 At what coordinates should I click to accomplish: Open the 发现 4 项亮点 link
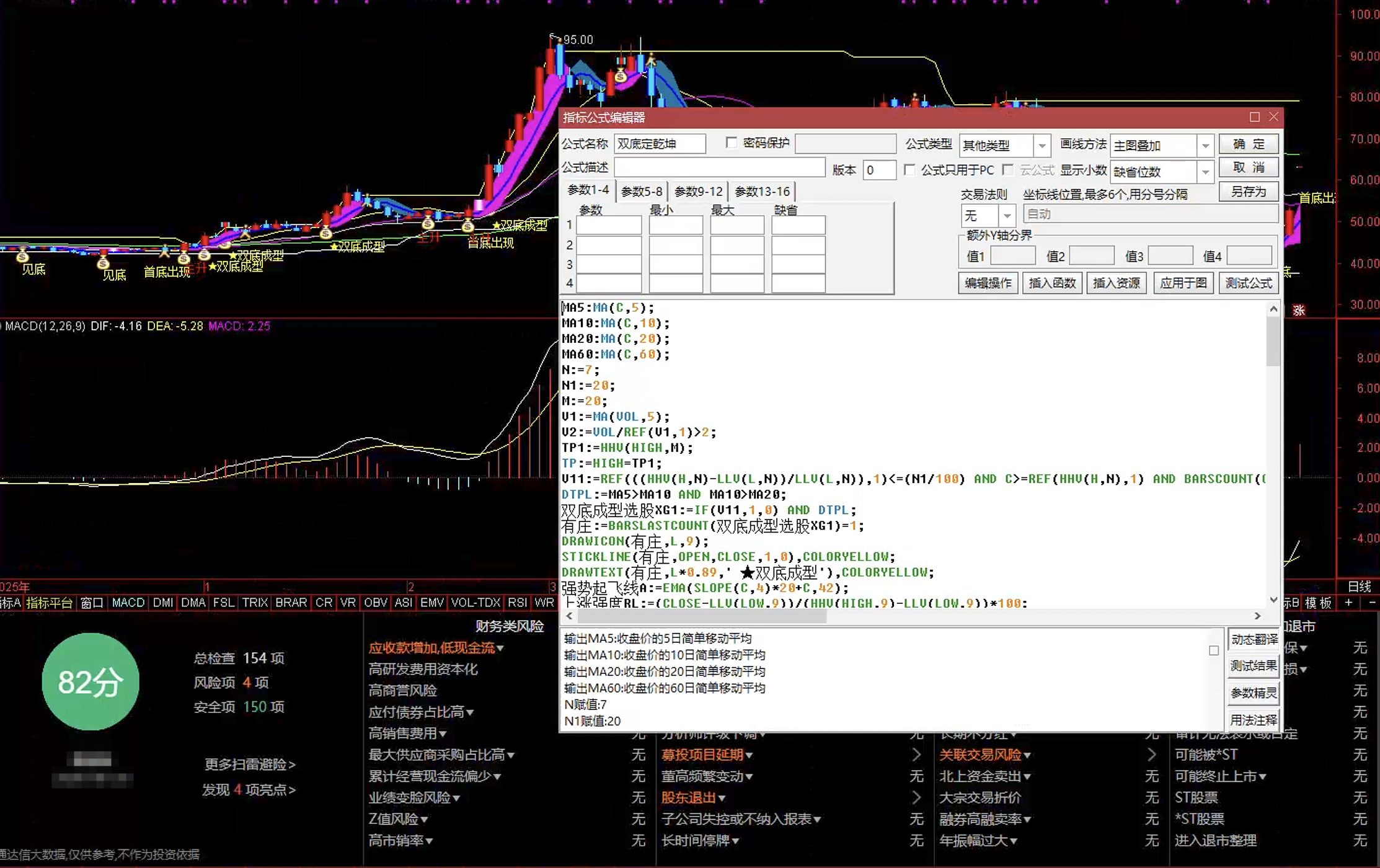[x=249, y=790]
